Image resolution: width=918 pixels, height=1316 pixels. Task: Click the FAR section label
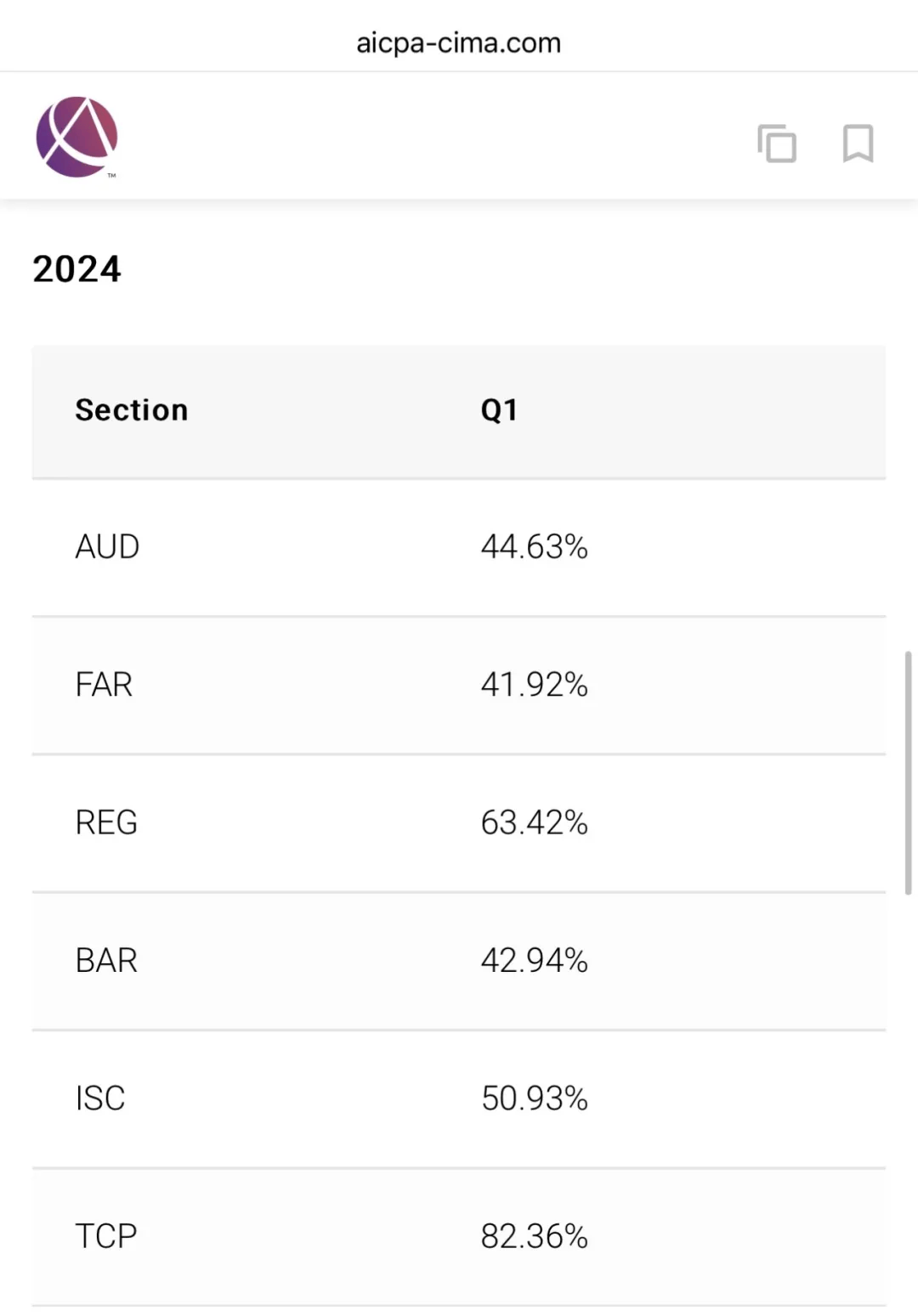tap(104, 685)
